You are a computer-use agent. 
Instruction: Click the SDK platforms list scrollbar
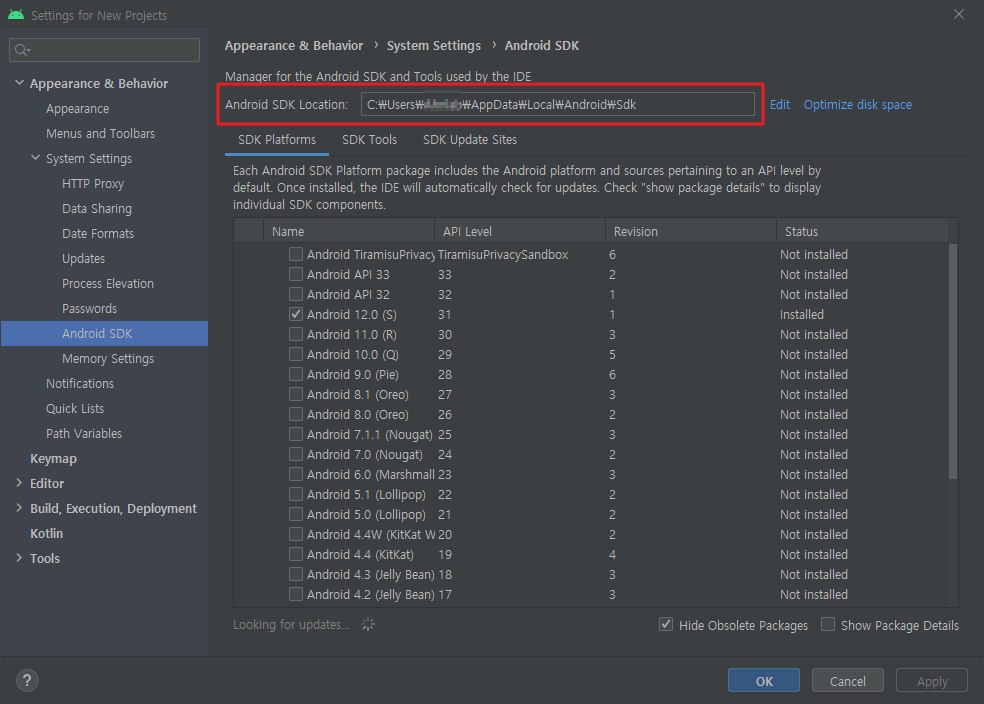953,361
